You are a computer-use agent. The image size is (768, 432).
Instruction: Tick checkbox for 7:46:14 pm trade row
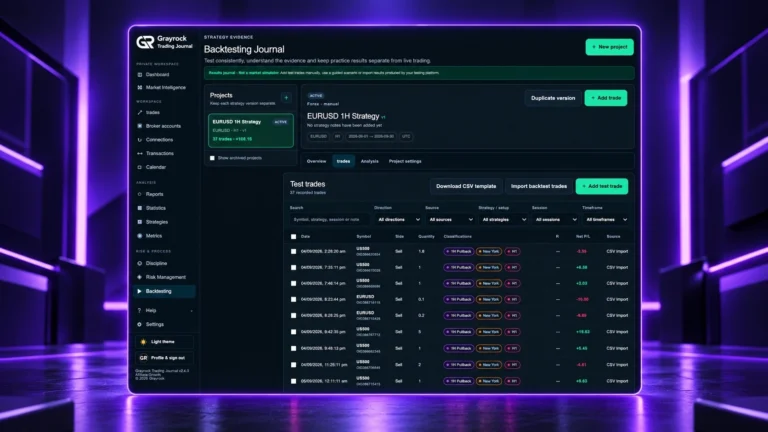[x=293, y=283]
